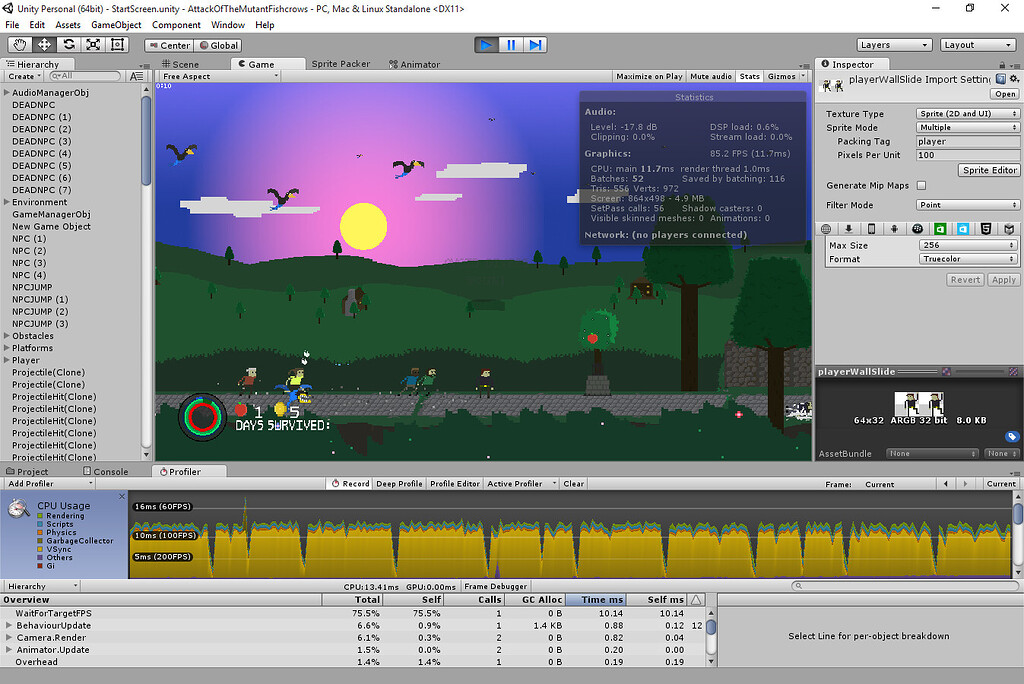Select the Android platform override icon

pos(894,229)
